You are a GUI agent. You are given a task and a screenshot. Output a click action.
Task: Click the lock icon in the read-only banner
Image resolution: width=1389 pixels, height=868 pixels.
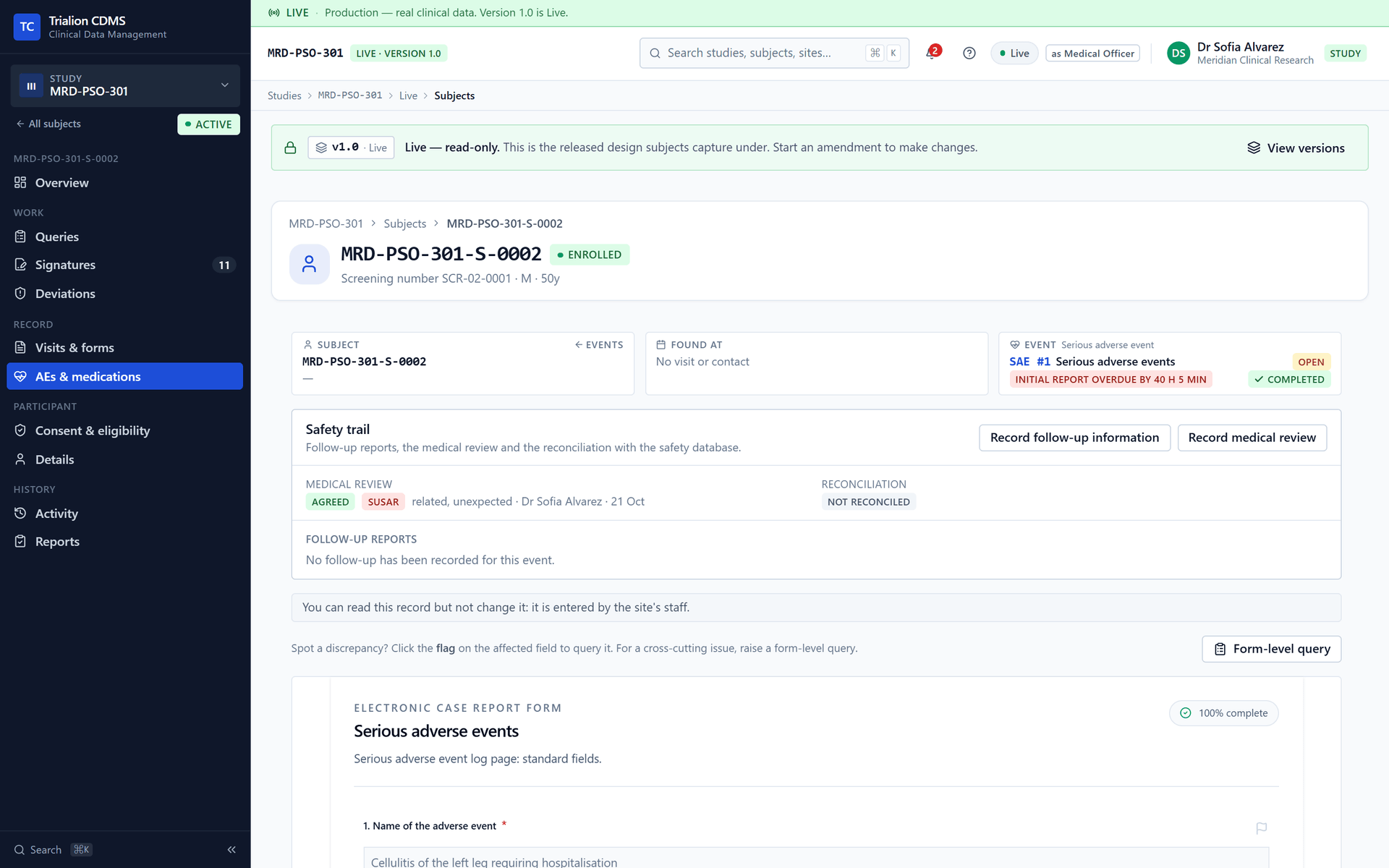coord(290,148)
